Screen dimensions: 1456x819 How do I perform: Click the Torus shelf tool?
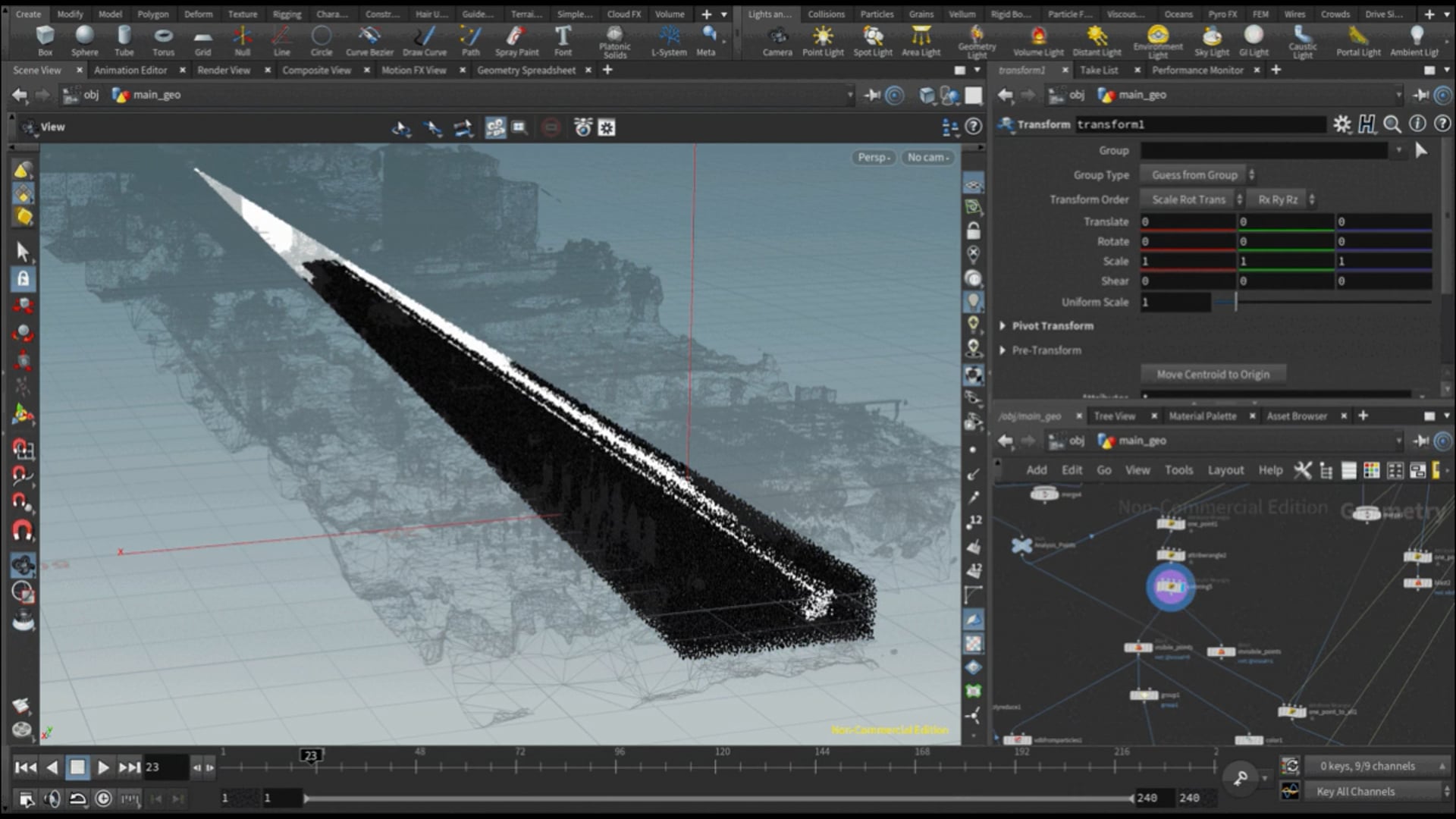[x=163, y=39]
